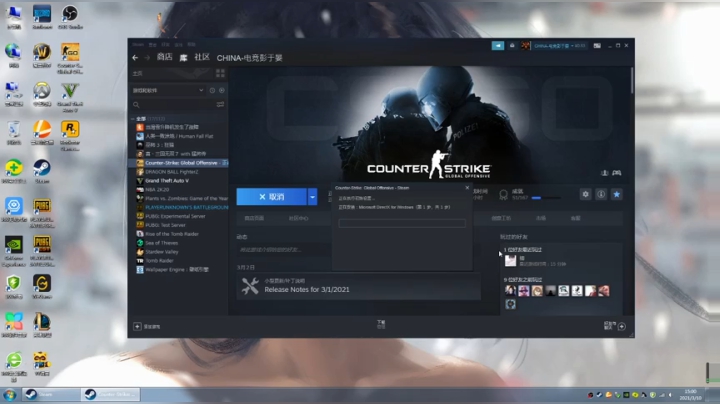Click the Overwatch desktop icon
This screenshot has width=720, height=404.
coord(42,94)
